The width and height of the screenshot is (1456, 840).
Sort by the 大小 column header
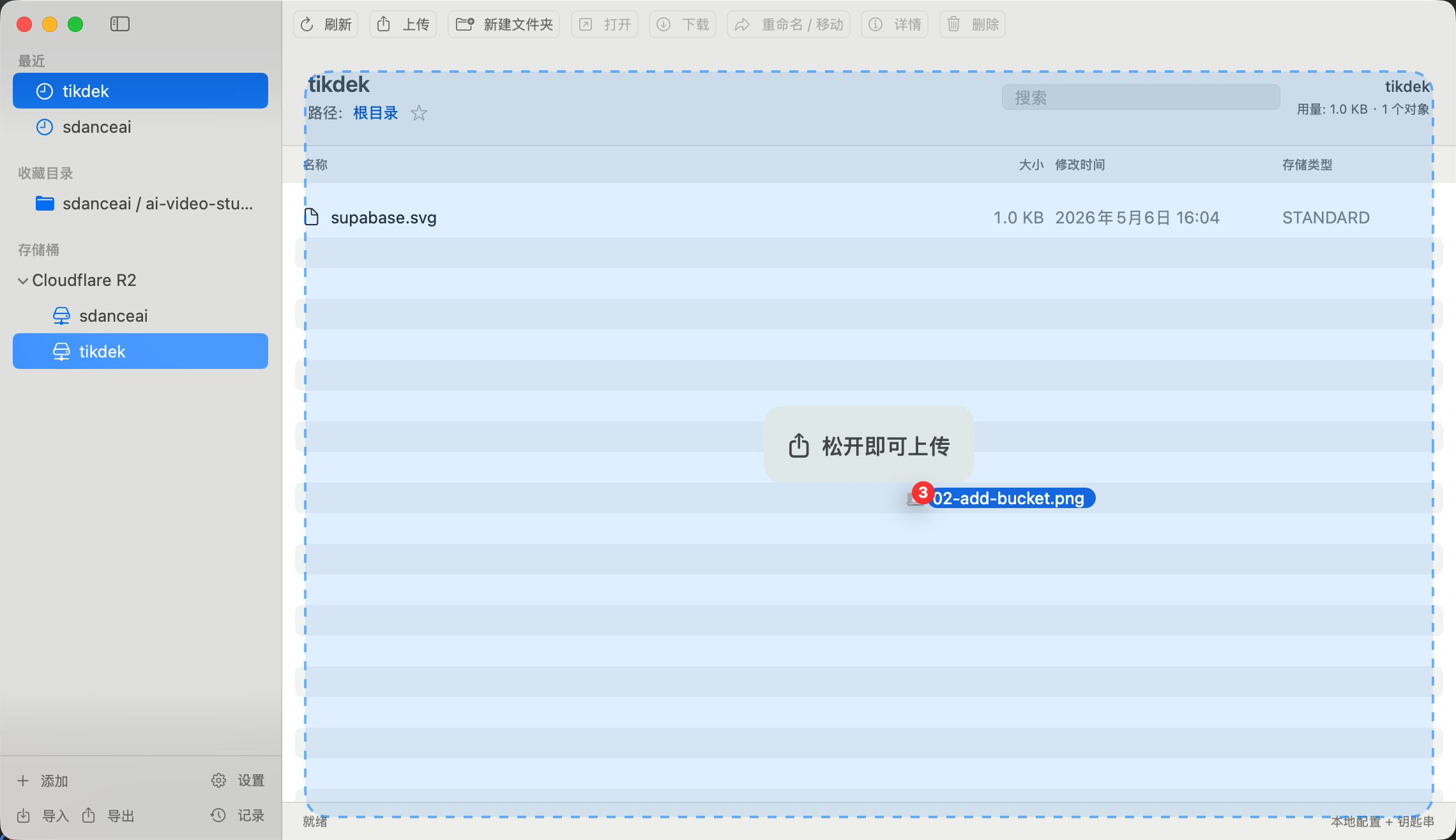click(1031, 165)
